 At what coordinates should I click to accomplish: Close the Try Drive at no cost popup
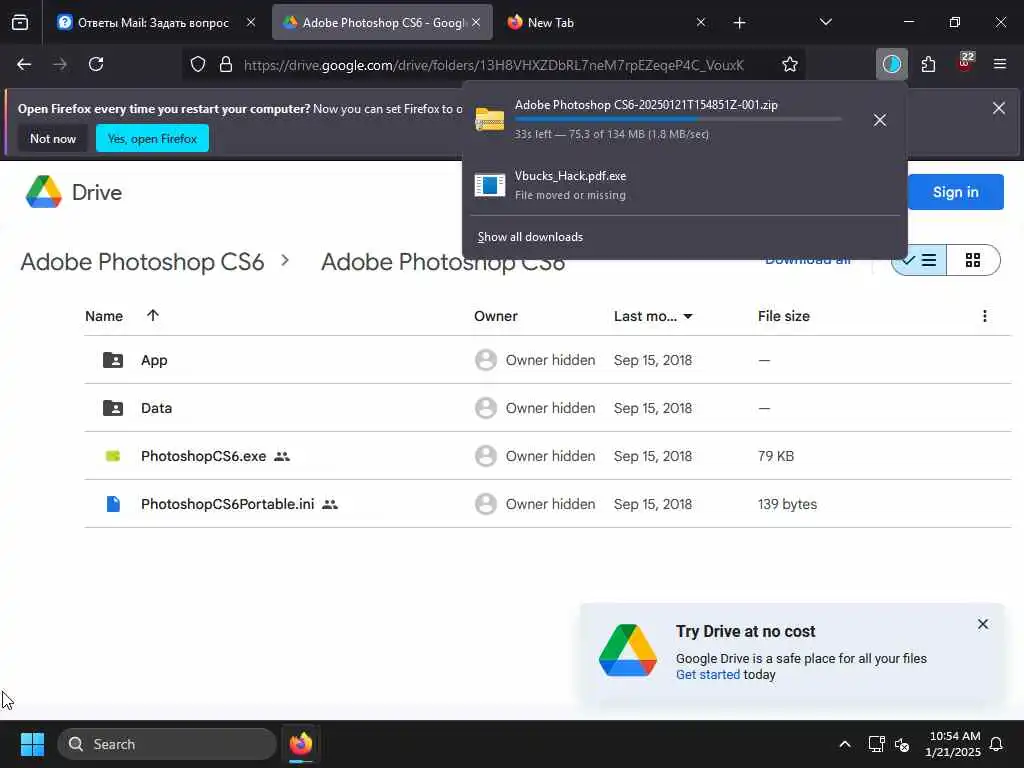pos(982,624)
